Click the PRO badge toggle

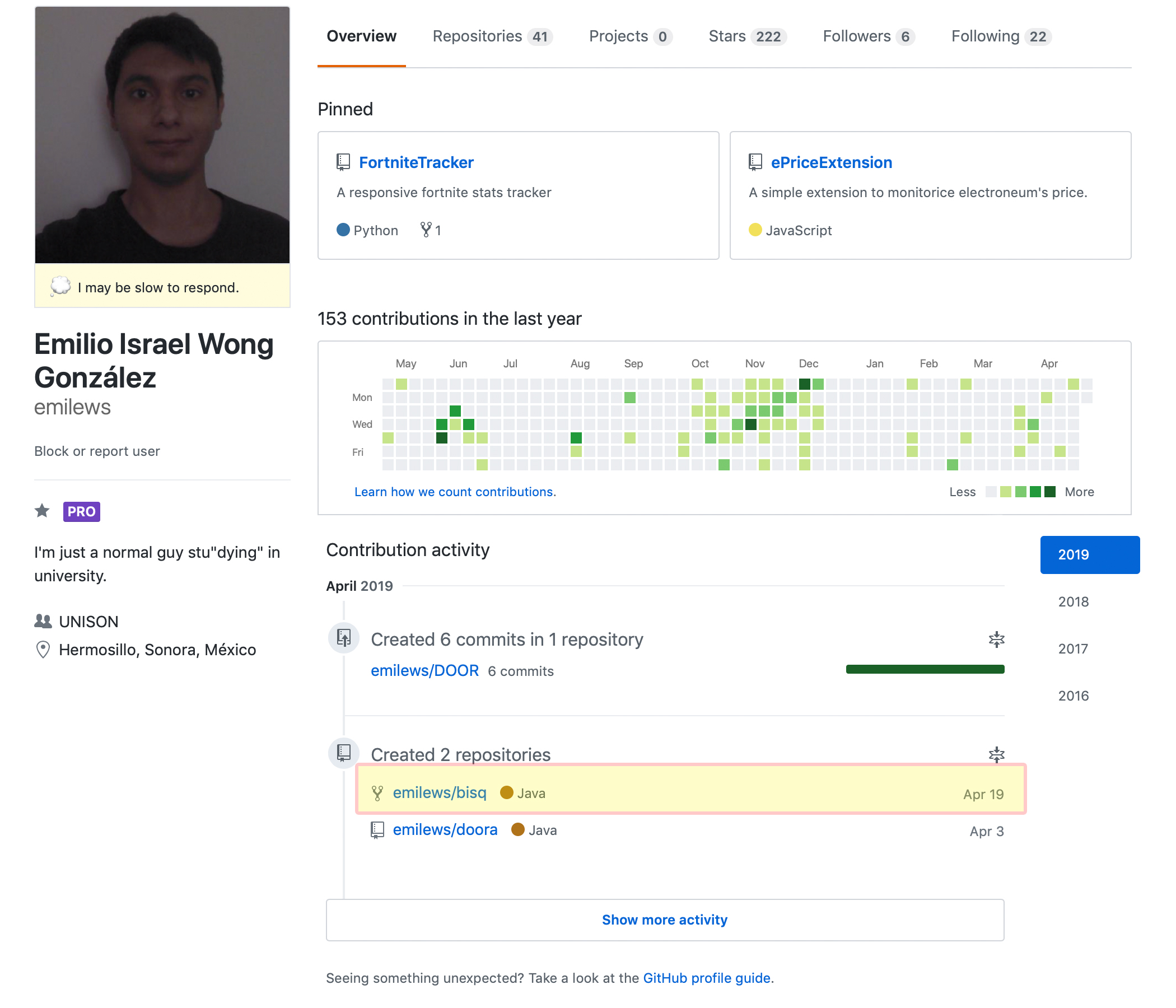pos(80,511)
